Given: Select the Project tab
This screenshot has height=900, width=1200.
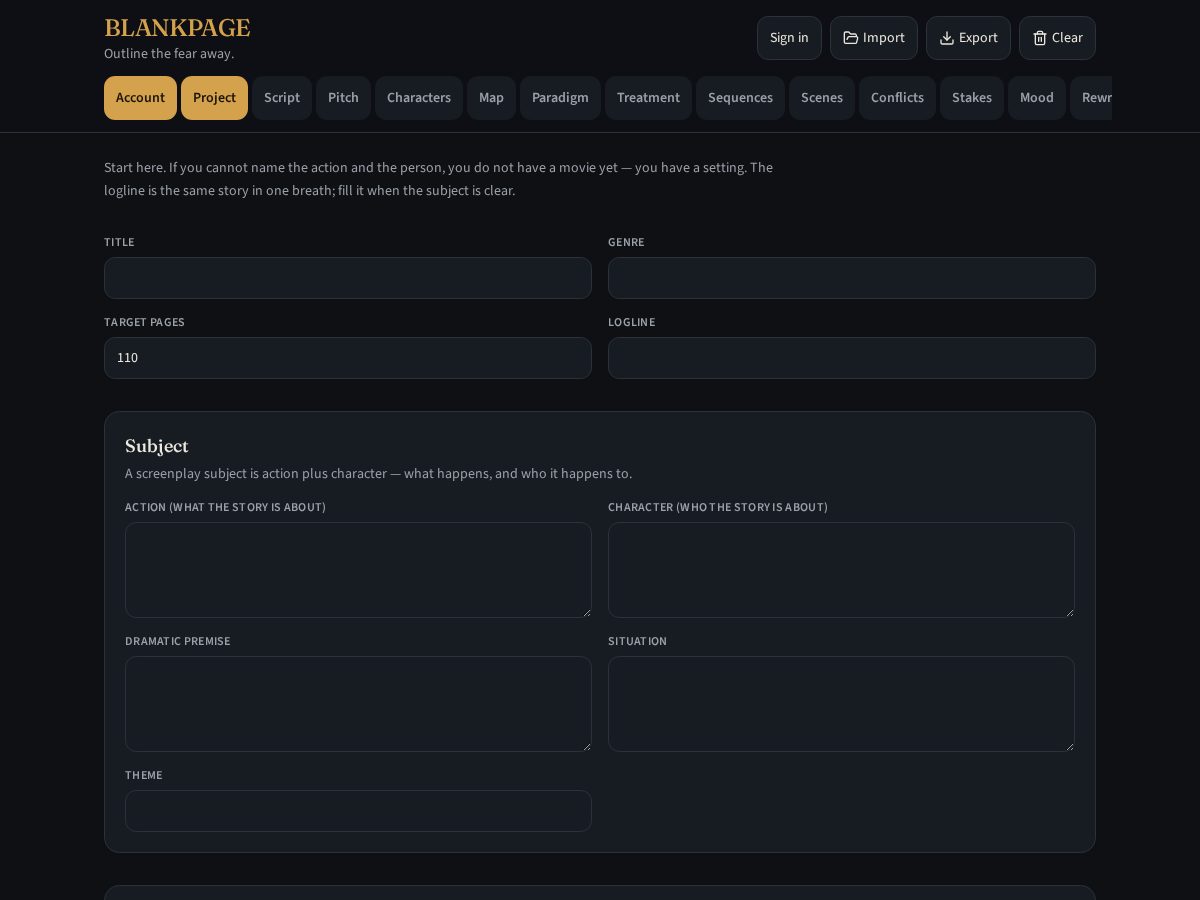Looking at the screenshot, I should tap(214, 98).
